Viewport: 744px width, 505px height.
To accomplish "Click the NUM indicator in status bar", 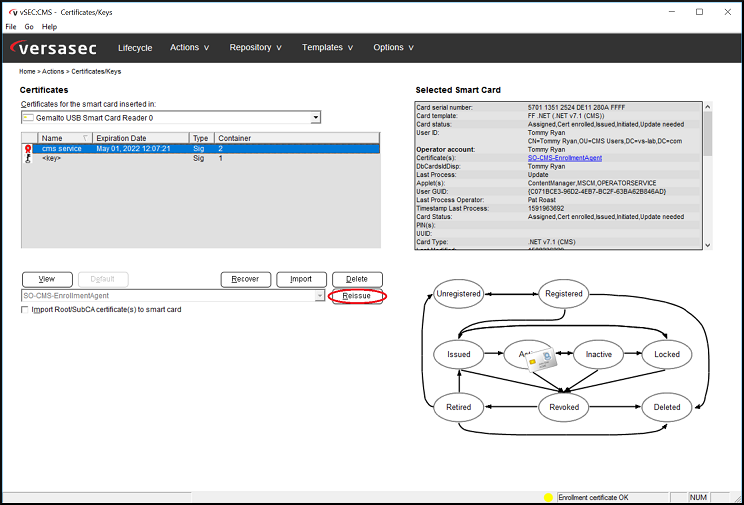I will point(698,497).
